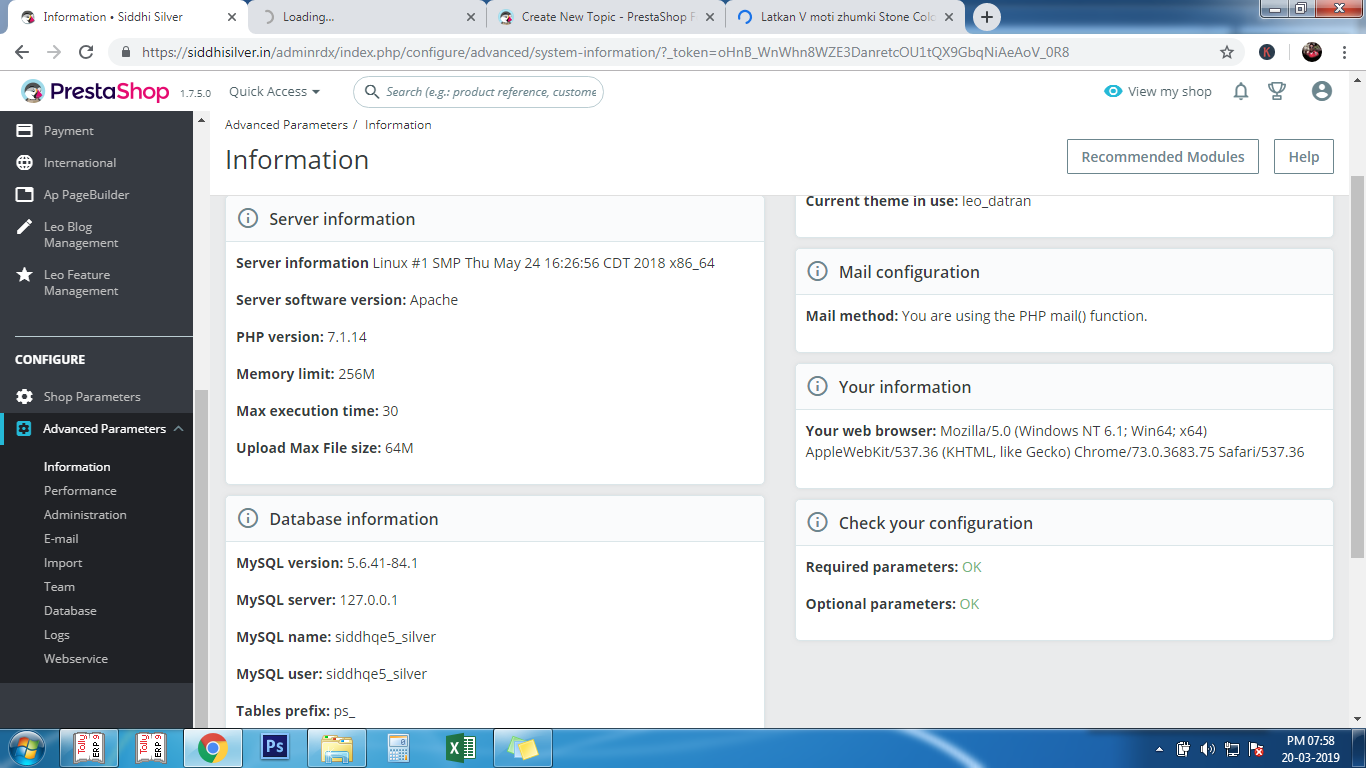
Task: Click the Recommended Modules button
Action: [1163, 157]
